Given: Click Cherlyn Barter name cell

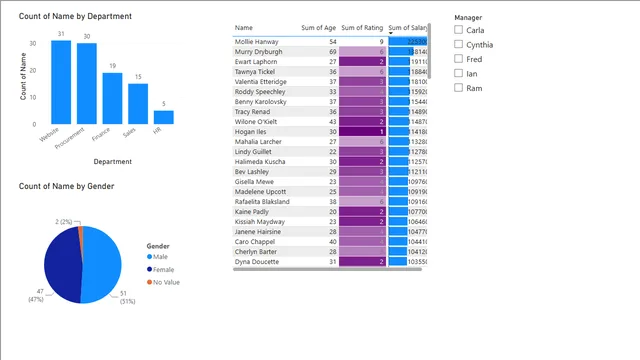Looking at the screenshot, I should pos(256,252).
